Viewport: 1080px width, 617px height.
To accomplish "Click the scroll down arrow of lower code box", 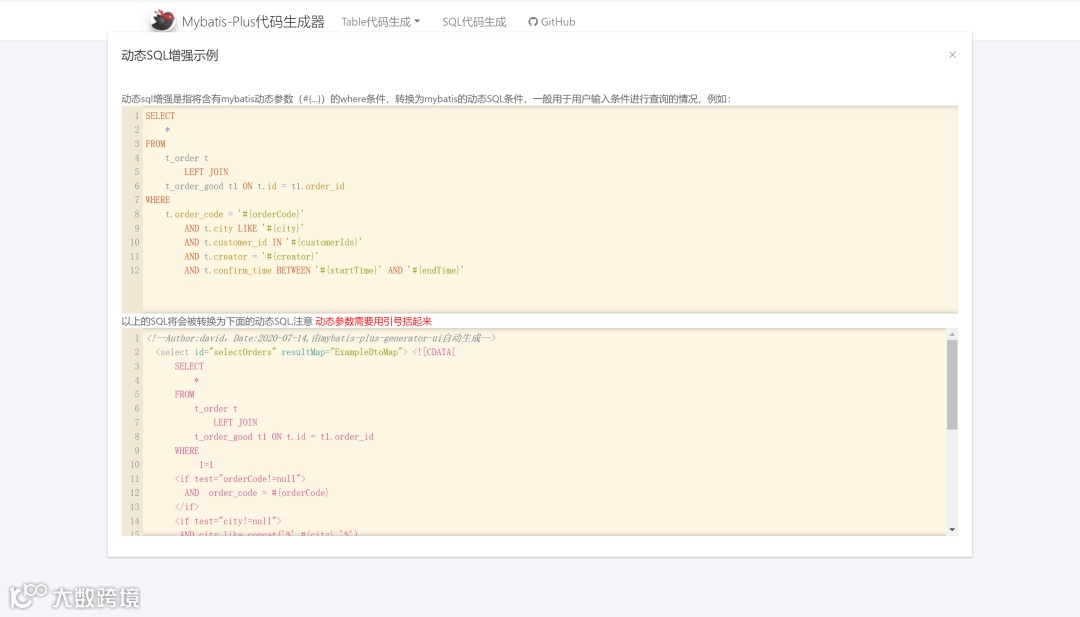I will [x=952, y=530].
